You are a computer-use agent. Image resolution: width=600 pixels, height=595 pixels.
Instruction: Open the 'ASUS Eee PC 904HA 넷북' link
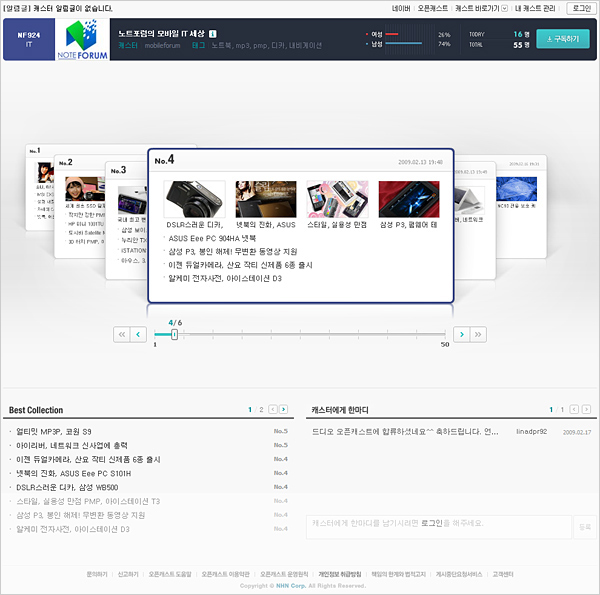click(x=213, y=239)
